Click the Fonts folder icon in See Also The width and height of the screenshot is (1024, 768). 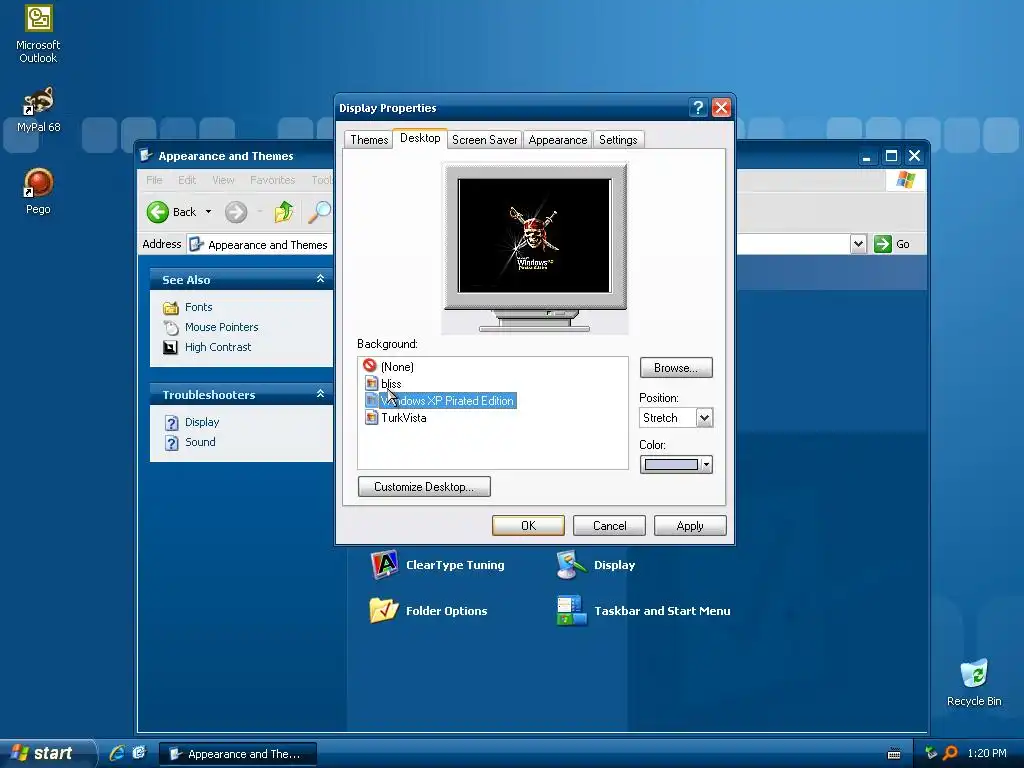[171, 307]
